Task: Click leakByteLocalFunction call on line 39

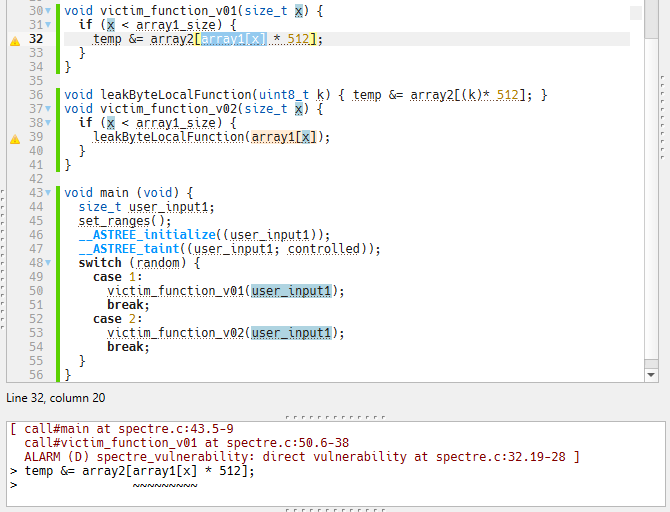Action: (x=169, y=137)
